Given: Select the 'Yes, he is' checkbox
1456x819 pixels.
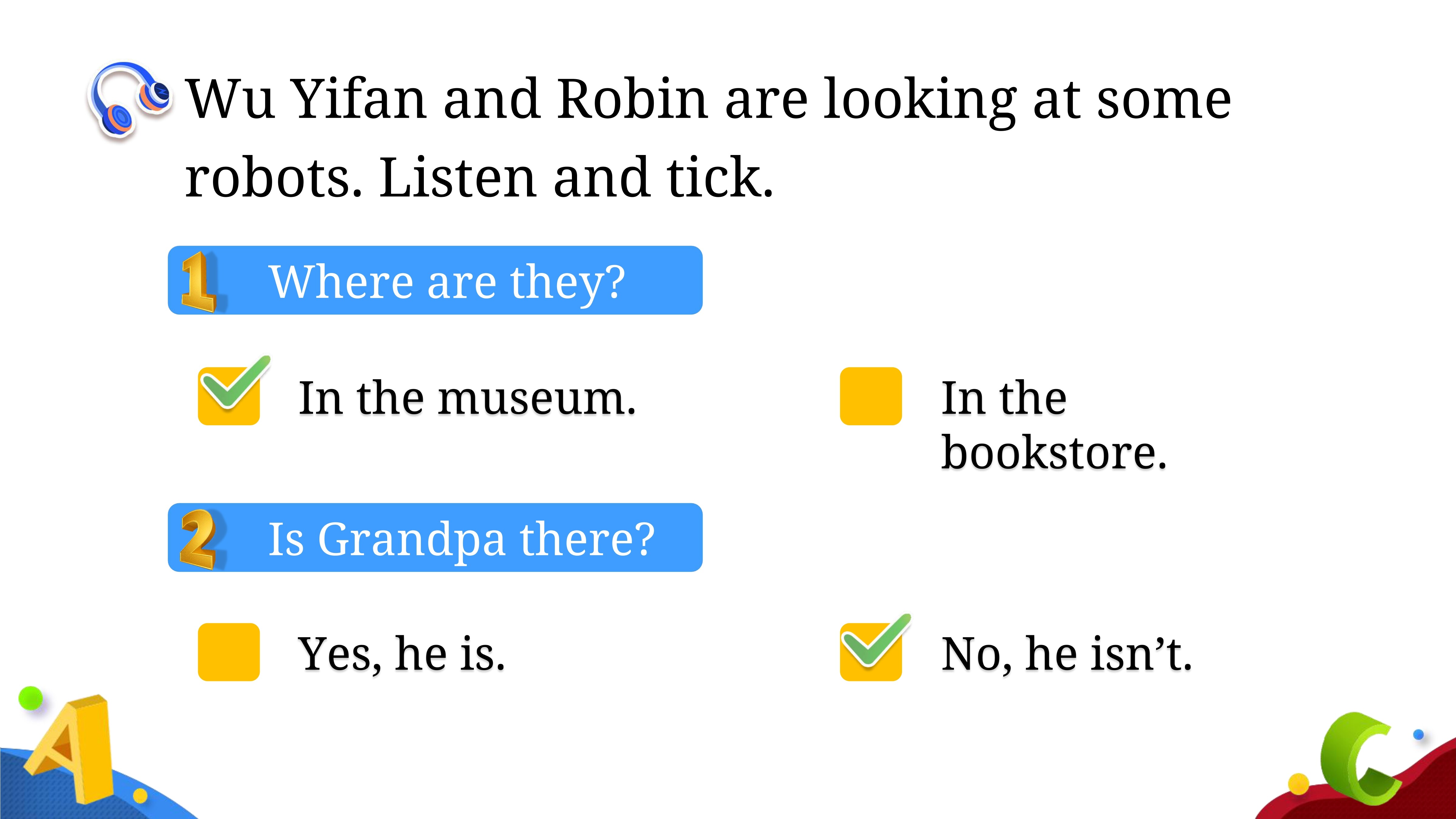Looking at the screenshot, I should [228, 652].
